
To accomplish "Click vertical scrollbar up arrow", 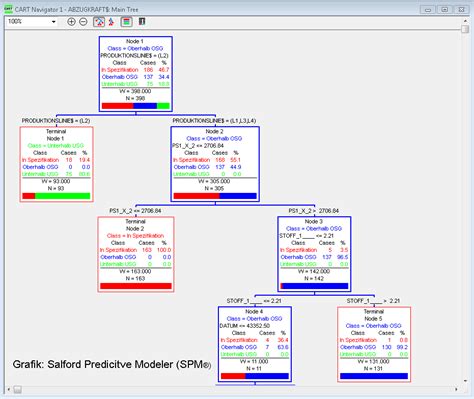I will pyautogui.click(x=465, y=21).
